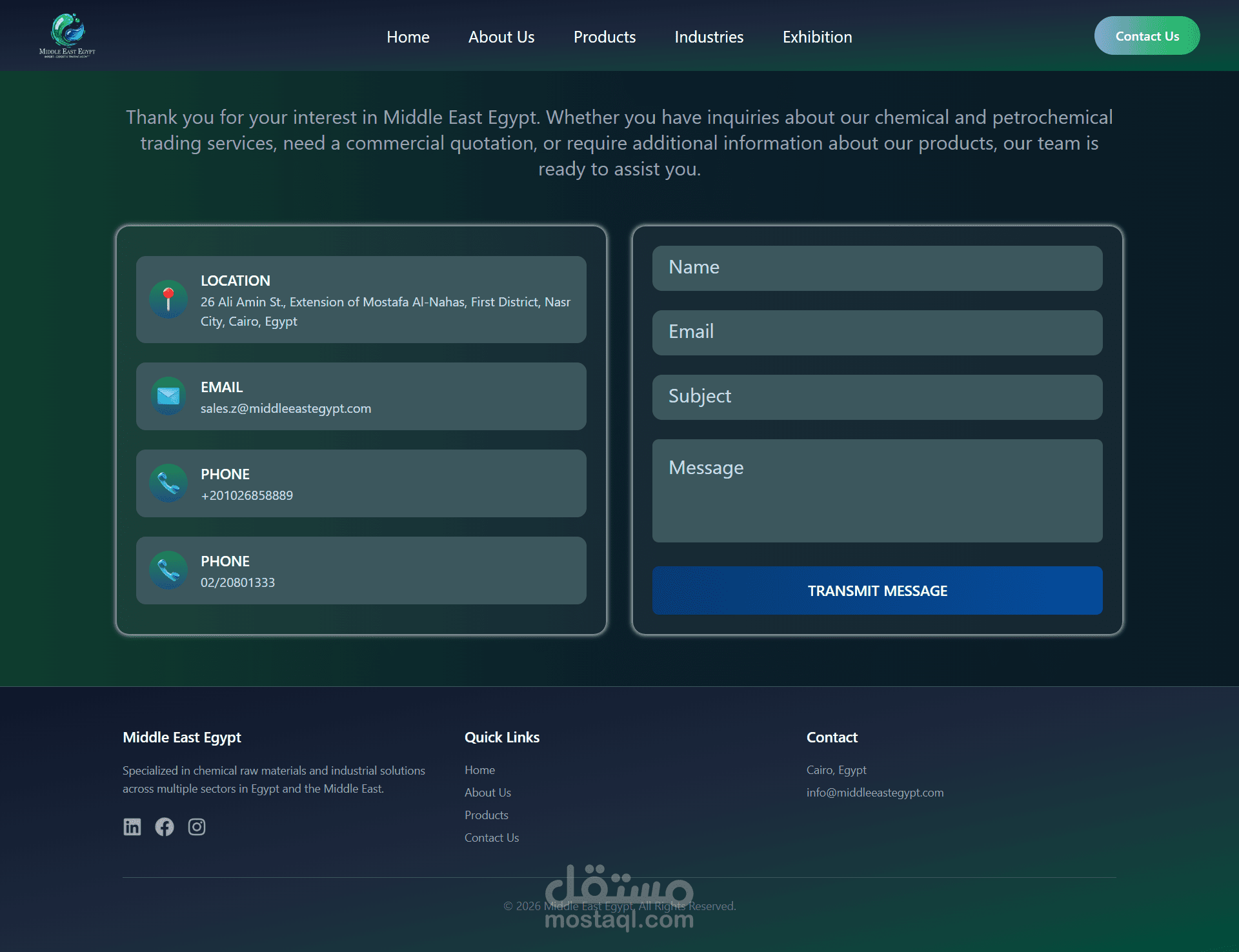Viewport: 1239px width, 952px height.
Task: Open About Us in the navigation bar
Action: pos(501,37)
